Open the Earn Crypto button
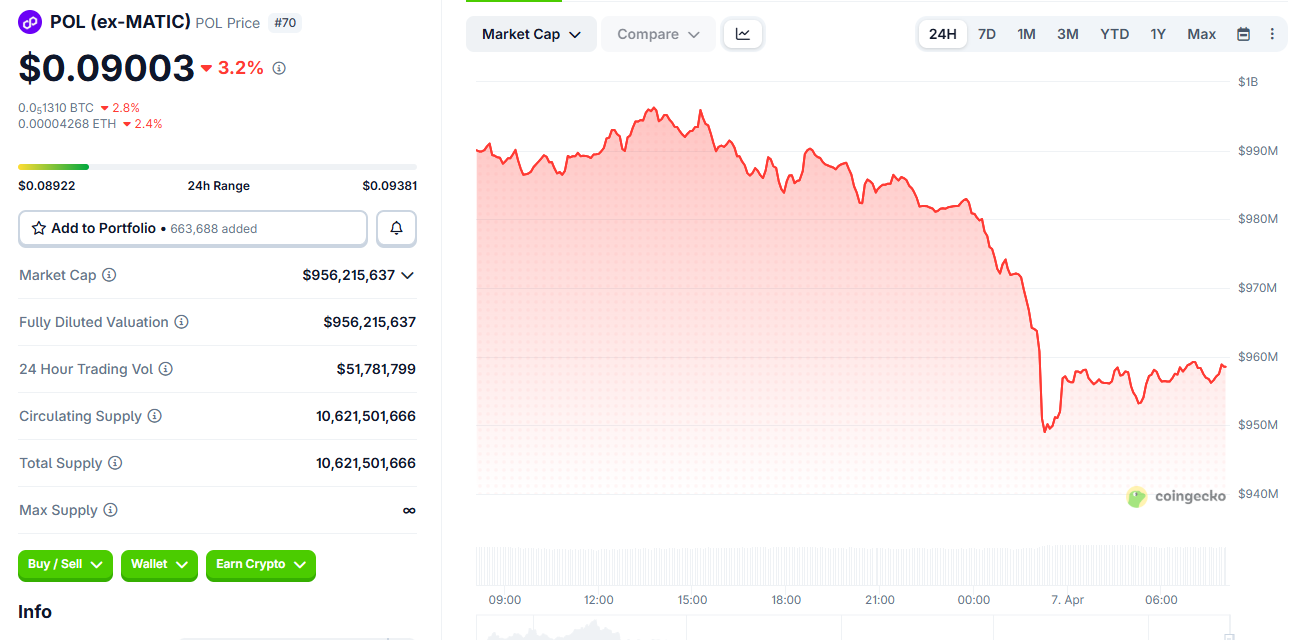The image size is (1315, 640). coord(260,565)
